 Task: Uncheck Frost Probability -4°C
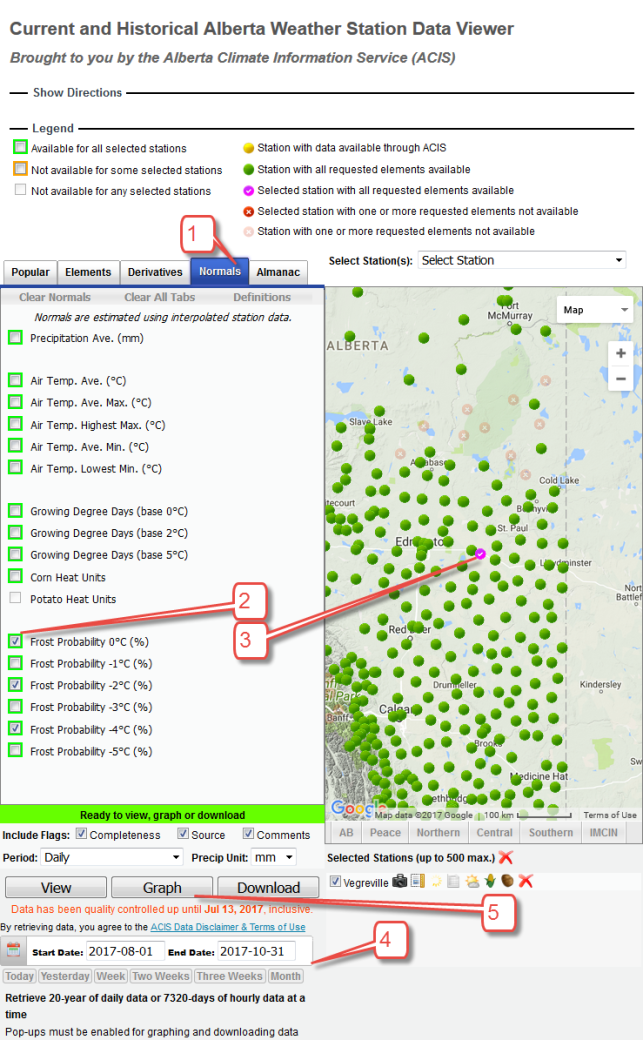coord(15,728)
